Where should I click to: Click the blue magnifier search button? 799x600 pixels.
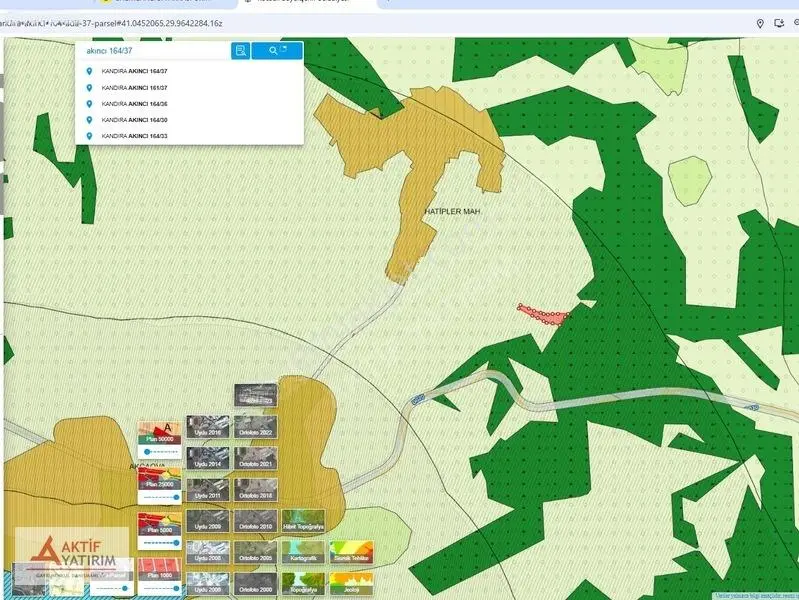277,50
